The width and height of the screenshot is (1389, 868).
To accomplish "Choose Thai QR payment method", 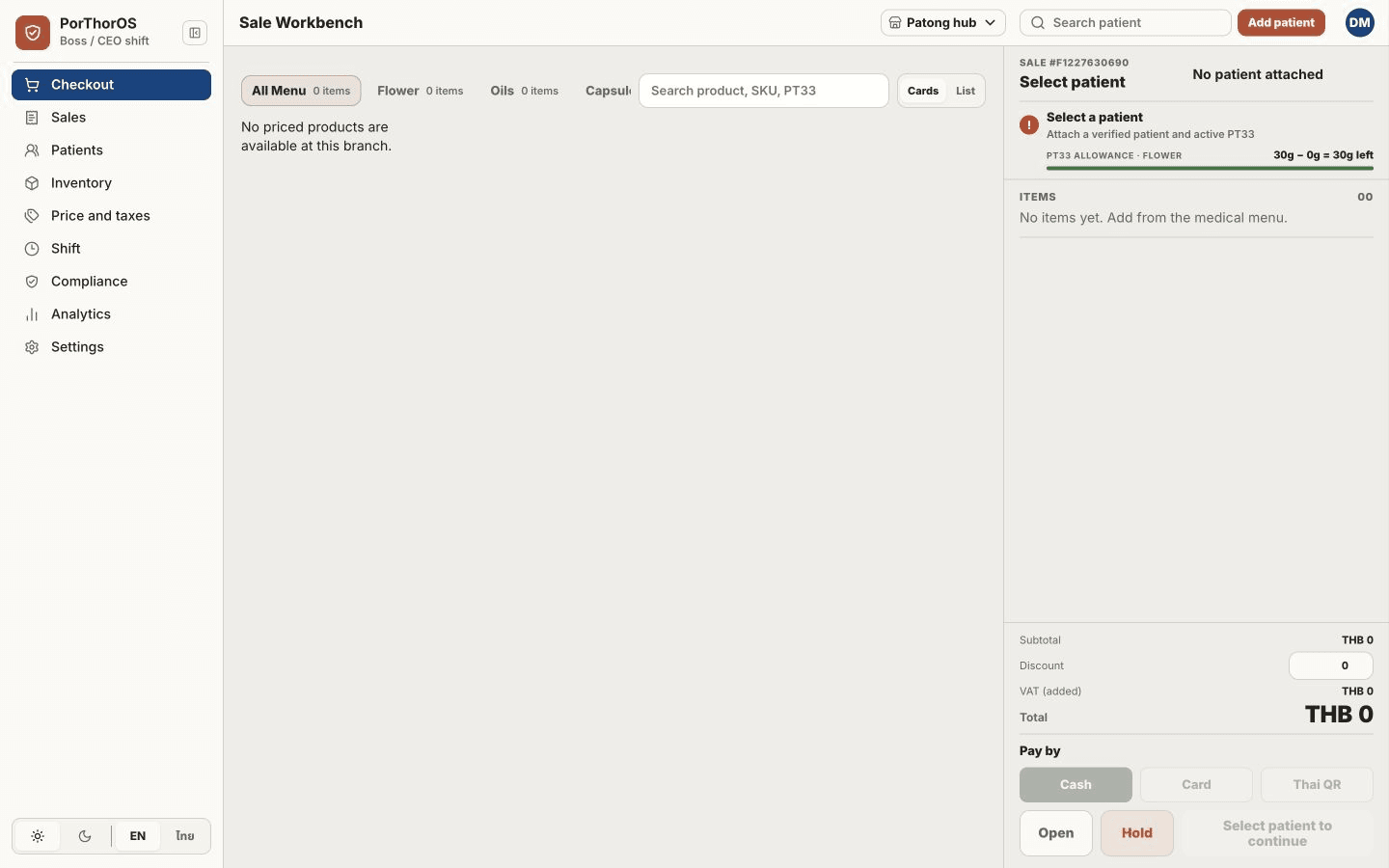I will click(x=1317, y=785).
